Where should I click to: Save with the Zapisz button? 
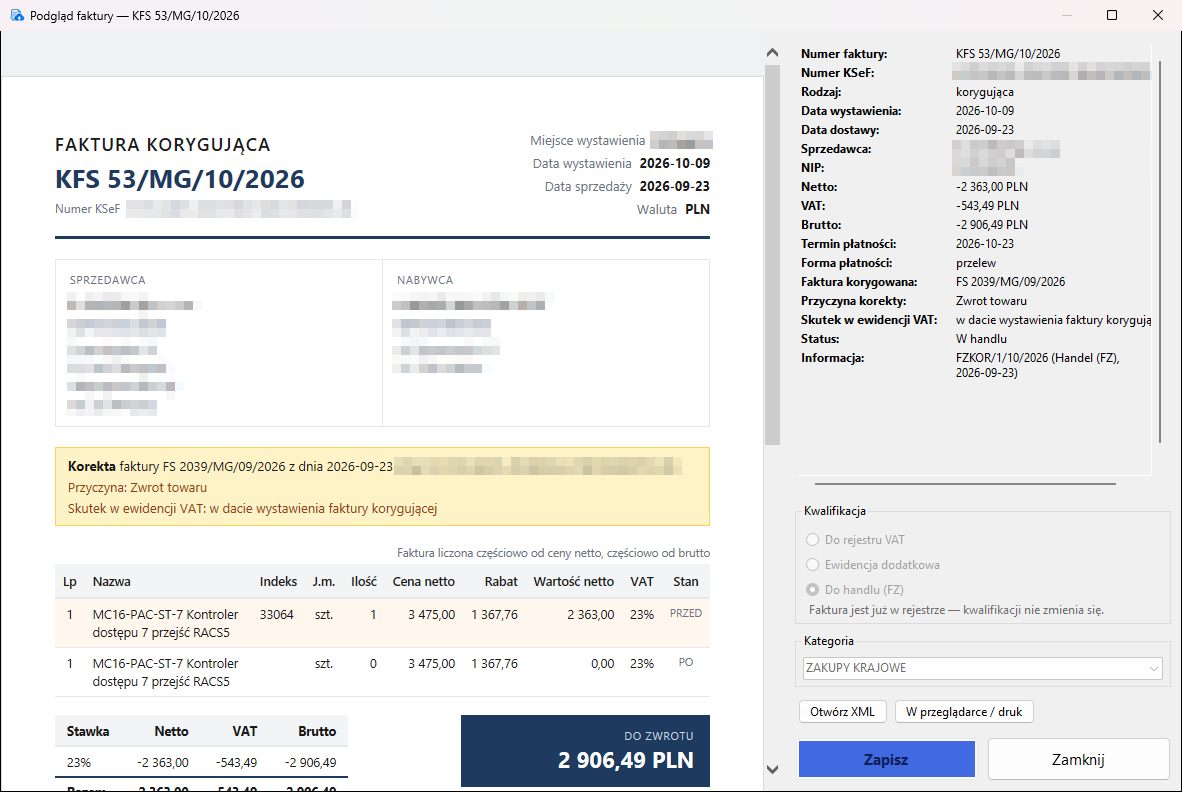pyautogui.click(x=886, y=760)
